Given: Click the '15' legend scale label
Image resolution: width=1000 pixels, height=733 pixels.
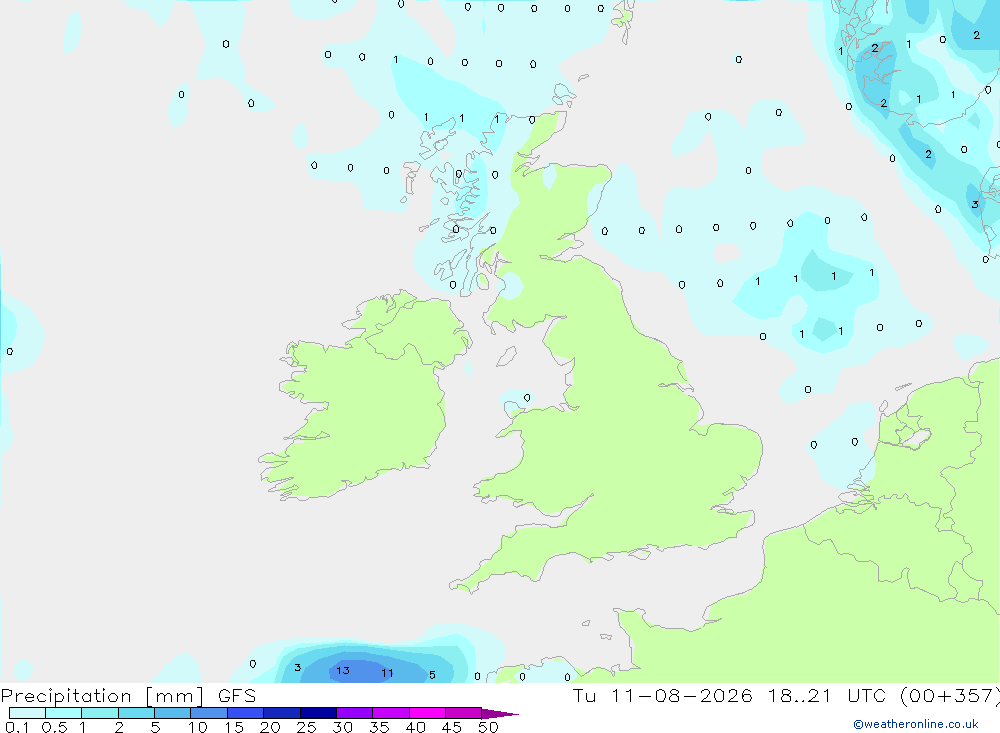Looking at the screenshot, I should tap(233, 727).
